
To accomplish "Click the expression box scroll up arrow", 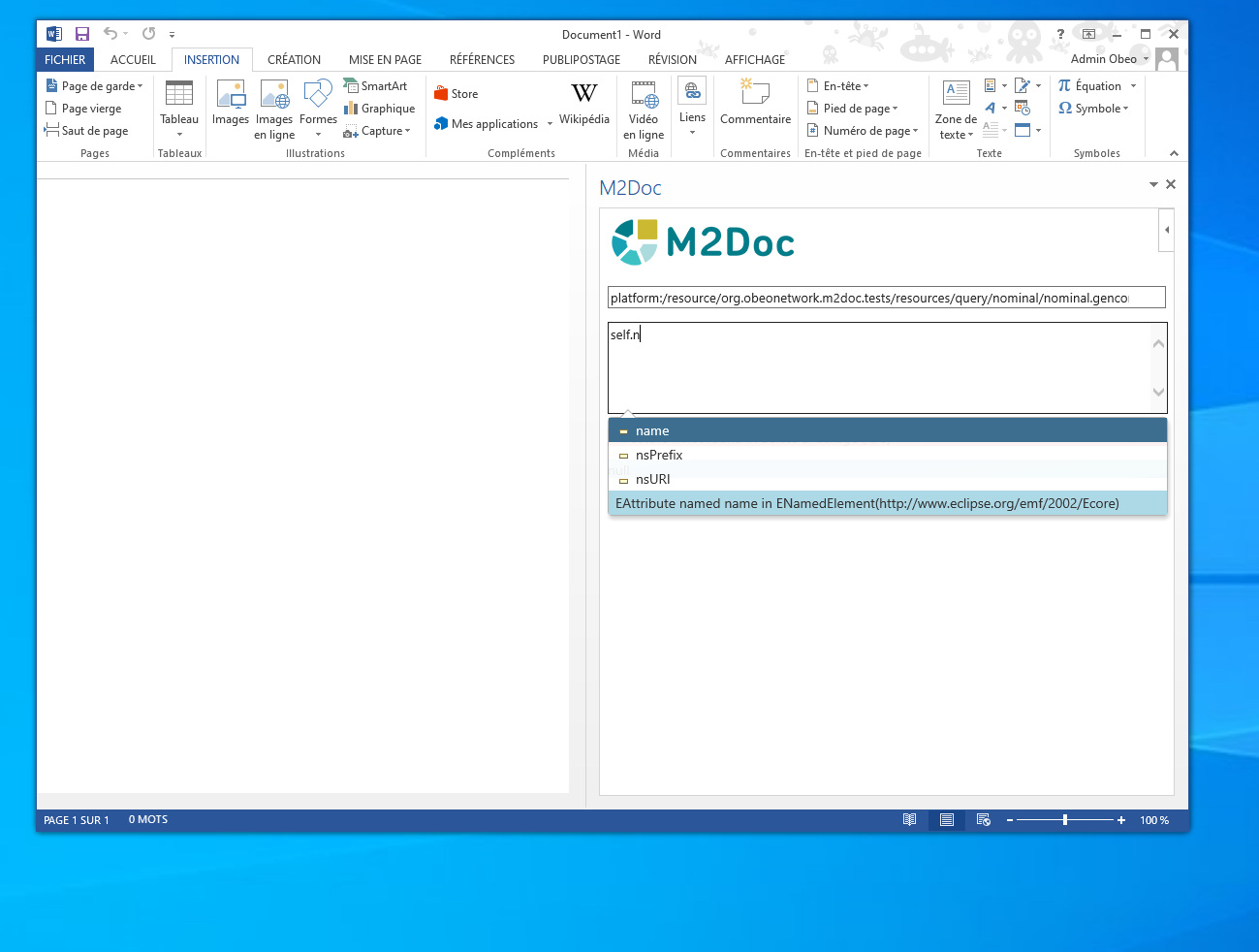I will click(1158, 344).
